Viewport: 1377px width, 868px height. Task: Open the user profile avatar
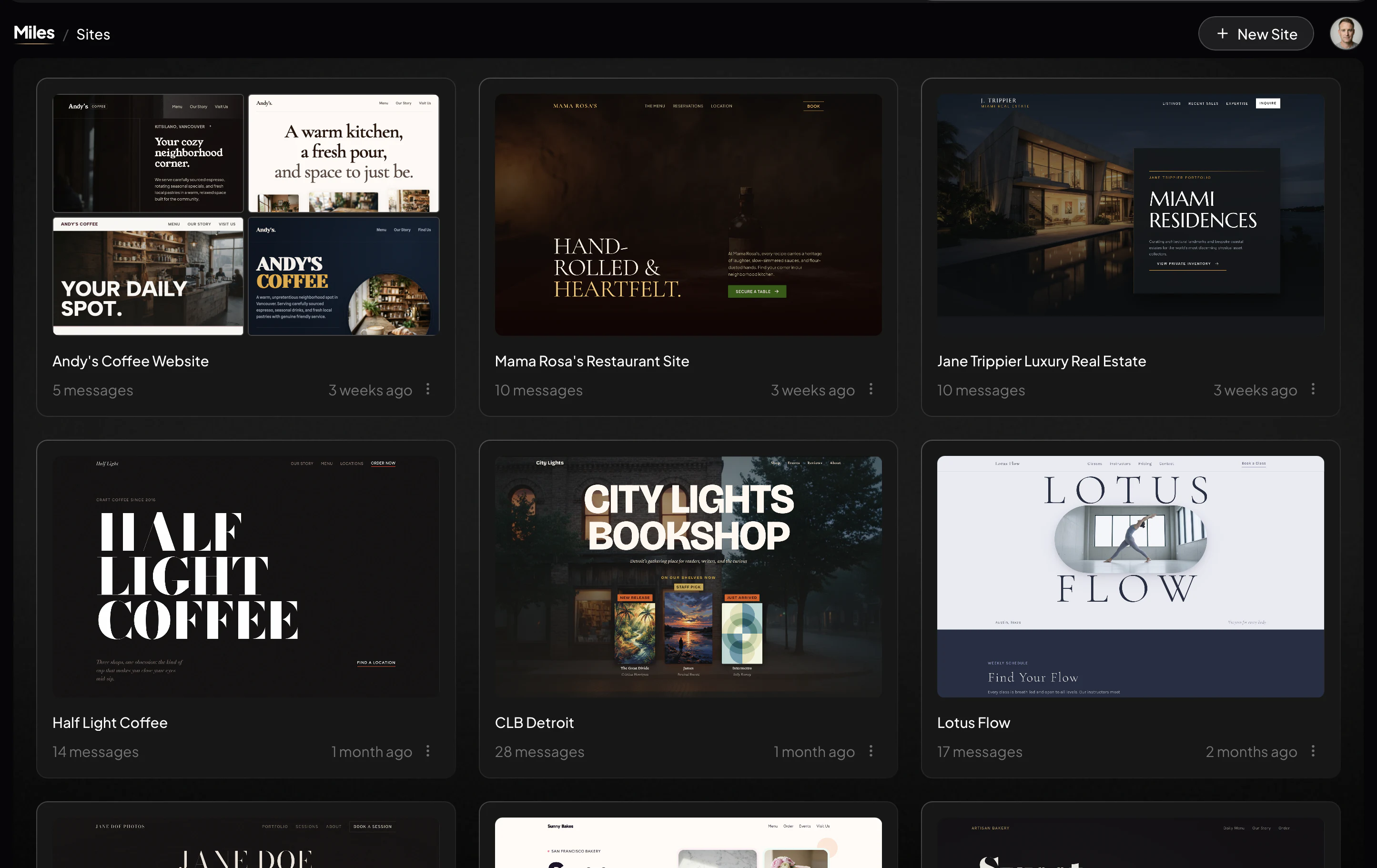(1346, 34)
